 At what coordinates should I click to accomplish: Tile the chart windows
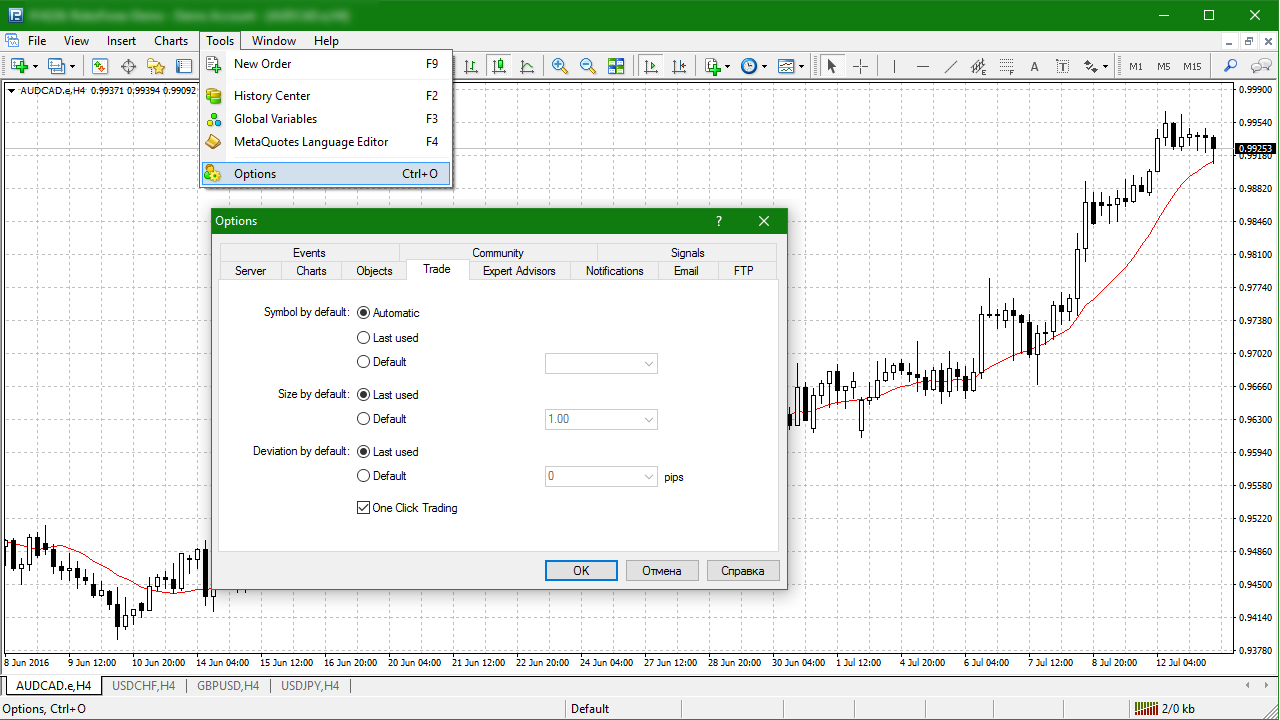coord(616,66)
